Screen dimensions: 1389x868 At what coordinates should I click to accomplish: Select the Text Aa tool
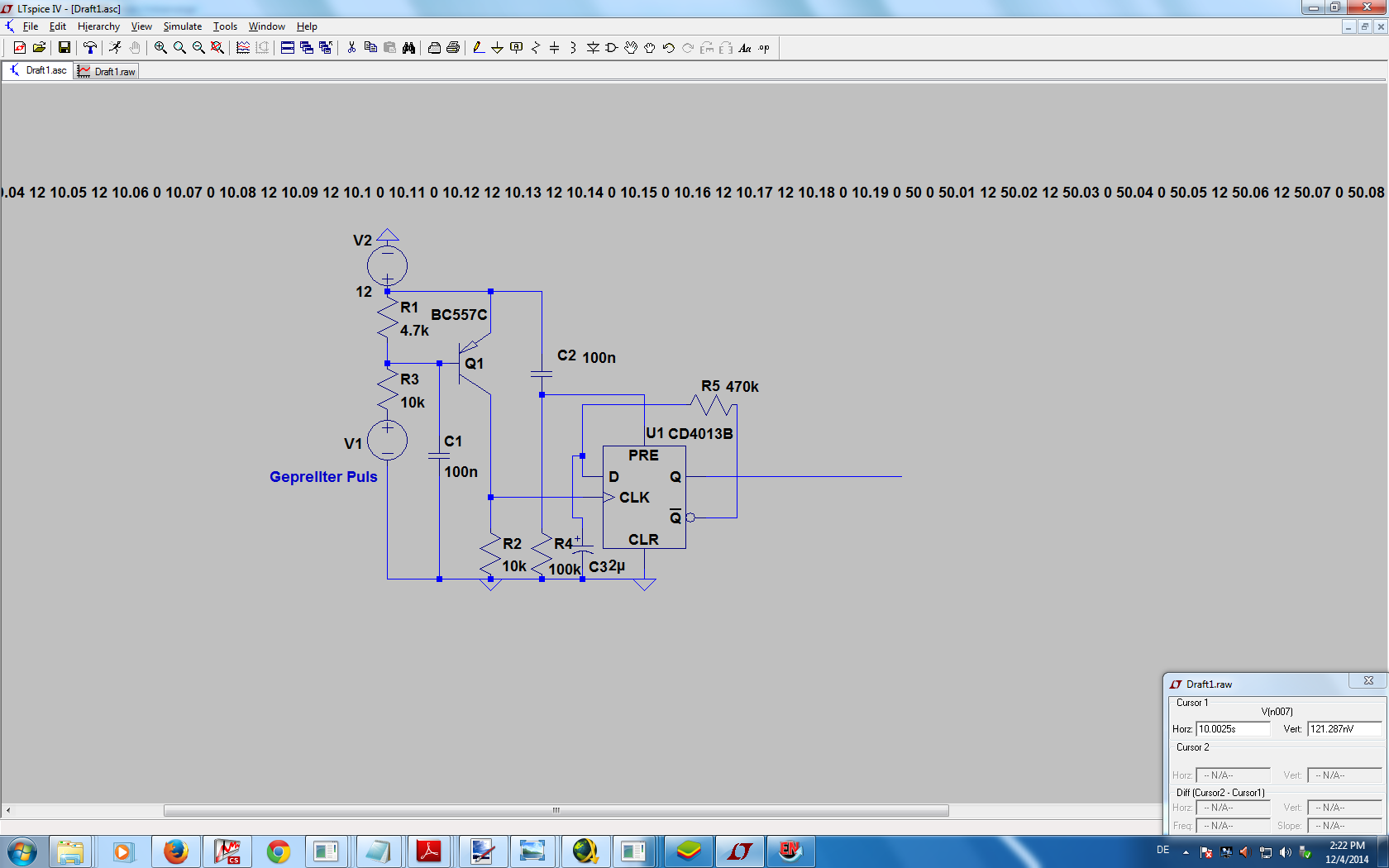pyautogui.click(x=745, y=48)
